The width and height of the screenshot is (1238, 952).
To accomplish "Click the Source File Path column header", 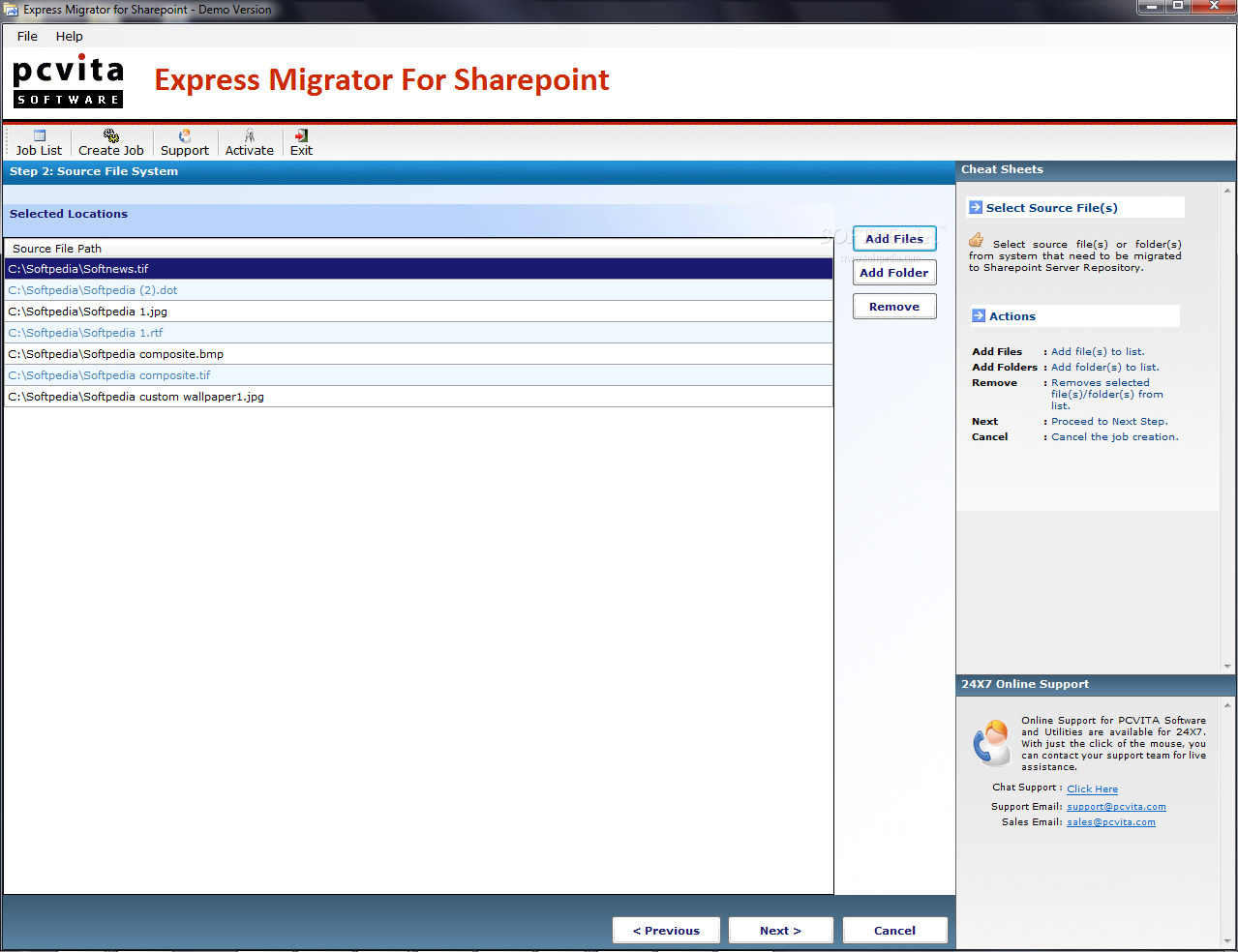I will tap(418, 249).
